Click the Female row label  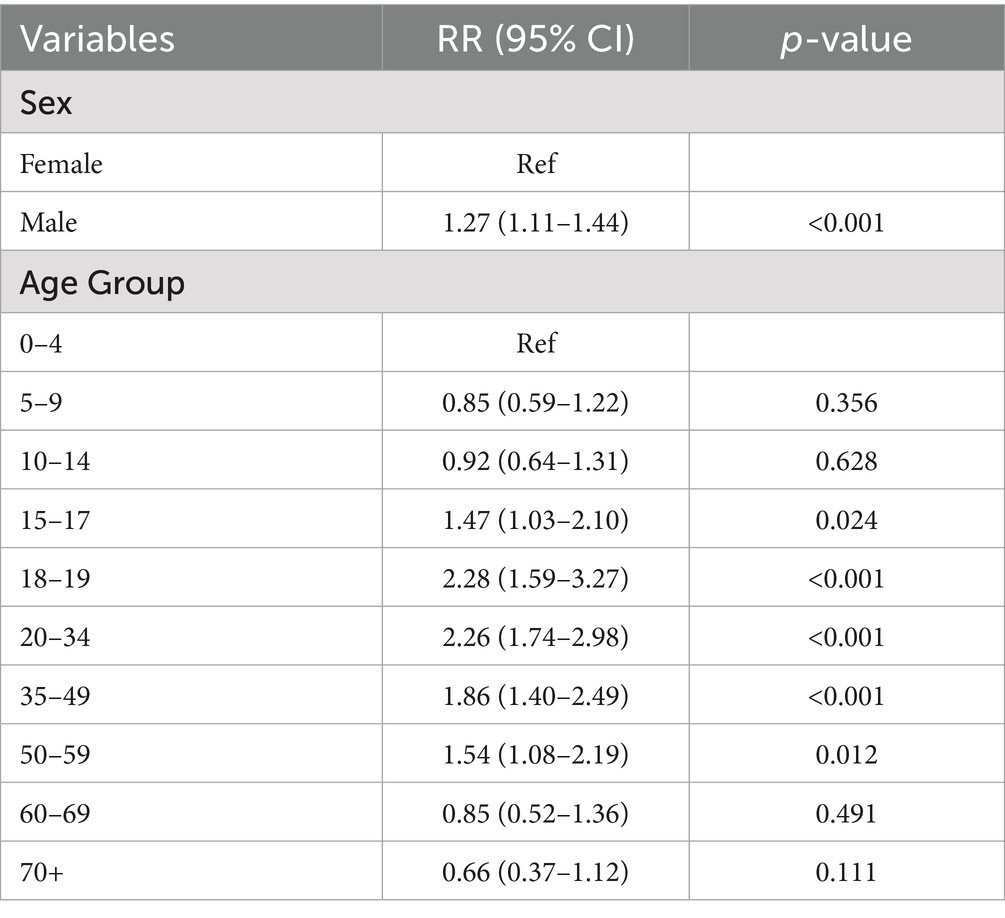(61, 162)
